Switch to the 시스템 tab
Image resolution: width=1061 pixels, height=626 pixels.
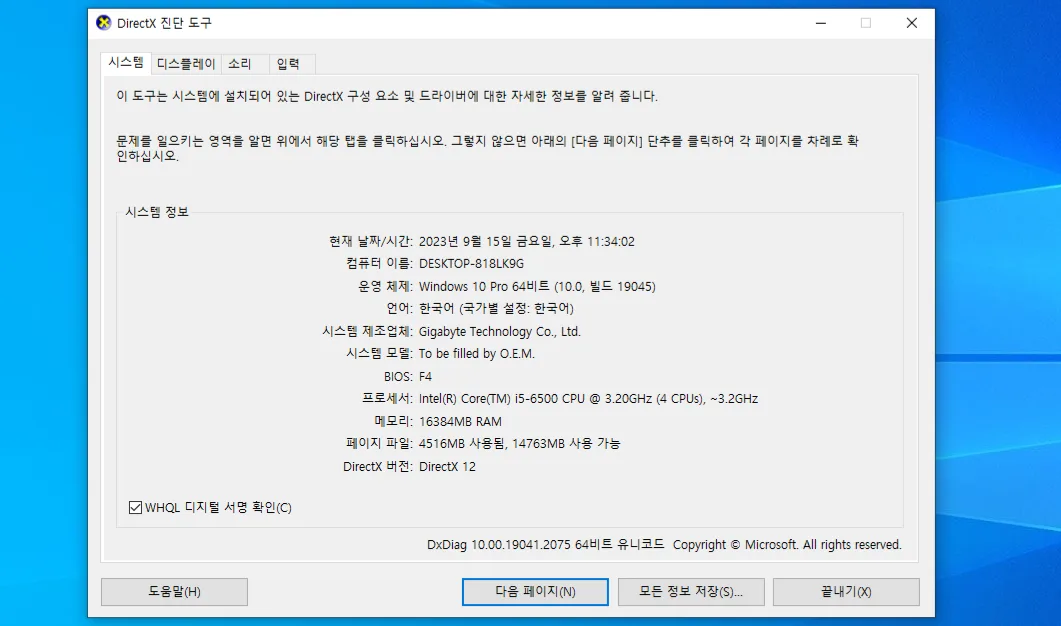click(x=126, y=62)
